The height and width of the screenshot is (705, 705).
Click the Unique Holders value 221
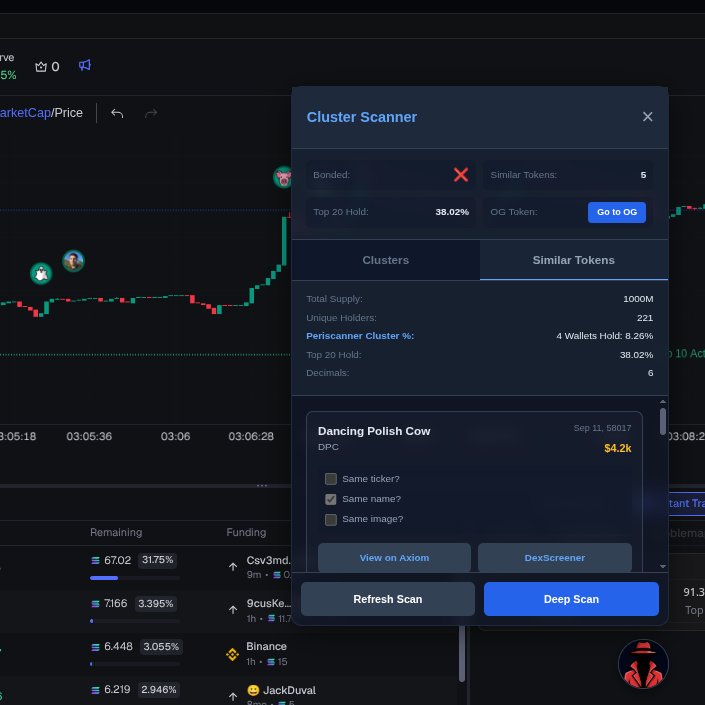tap(645, 318)
